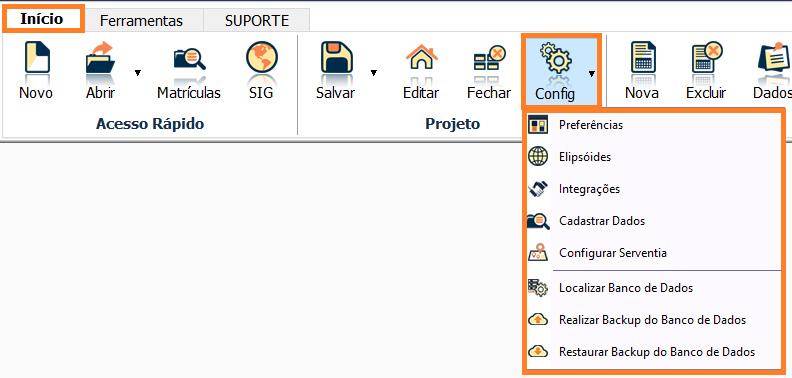Image resolution: width=792 pixels, height=378 pixels.
Task: Click the Preferências menu icon
Action: pyautogui.click(x=538, y=125)
